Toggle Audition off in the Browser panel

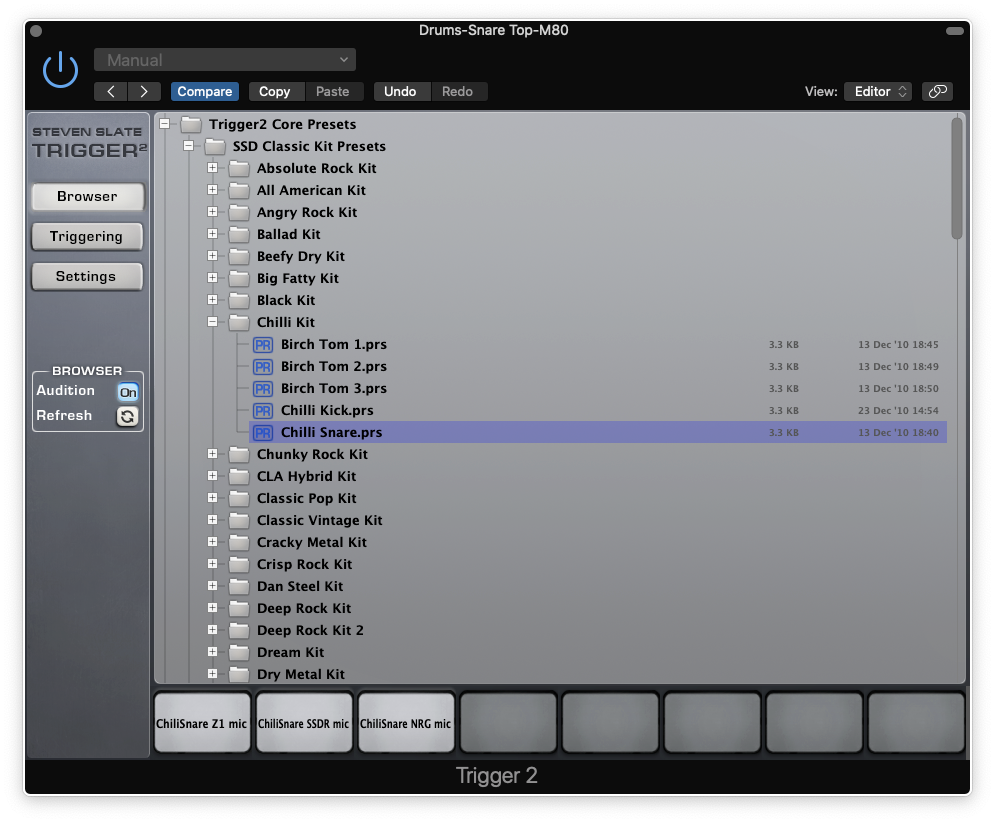tap(127, 392)
